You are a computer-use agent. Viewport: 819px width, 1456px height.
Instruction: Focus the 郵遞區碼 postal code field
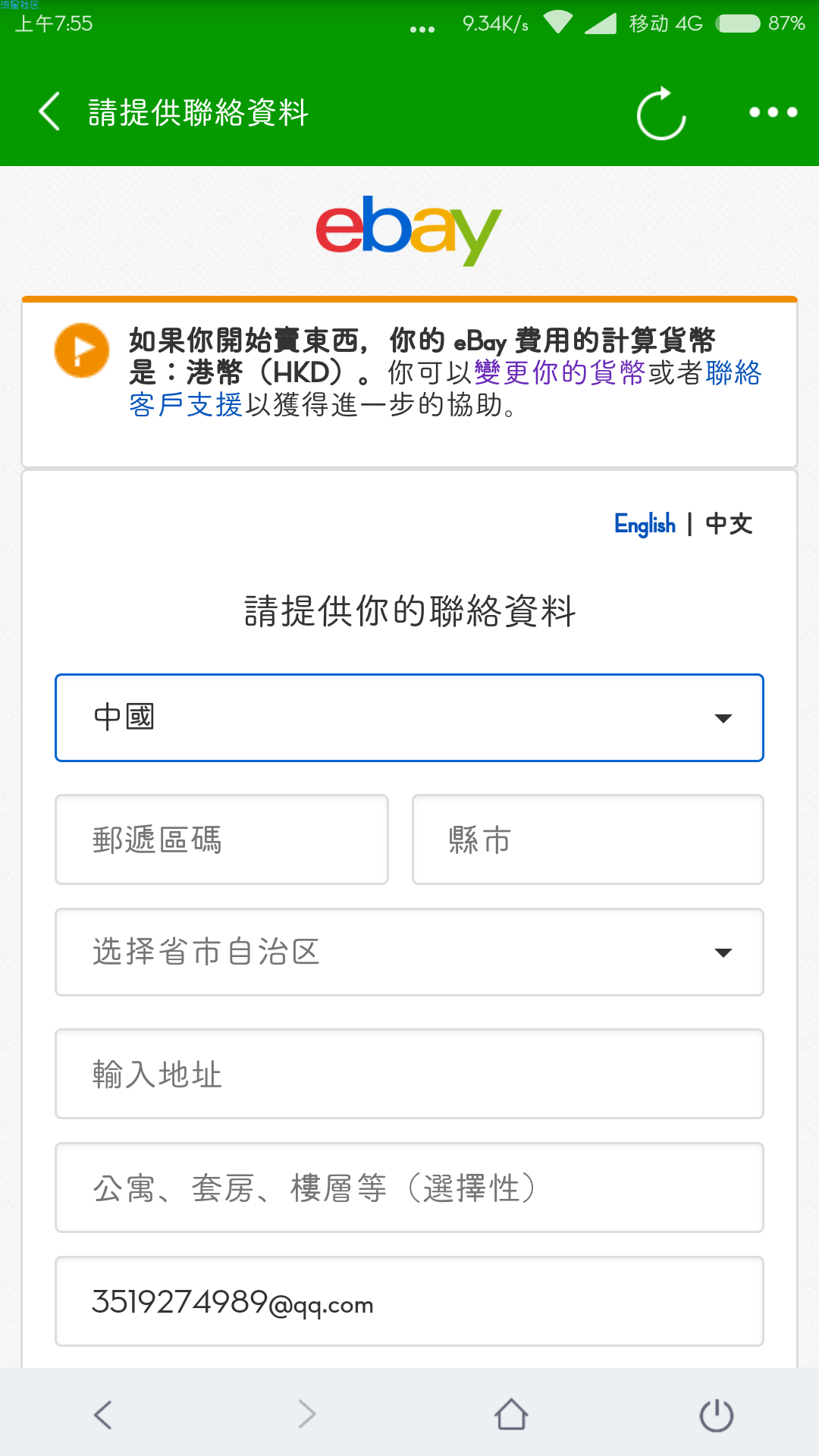click(221, 839)
